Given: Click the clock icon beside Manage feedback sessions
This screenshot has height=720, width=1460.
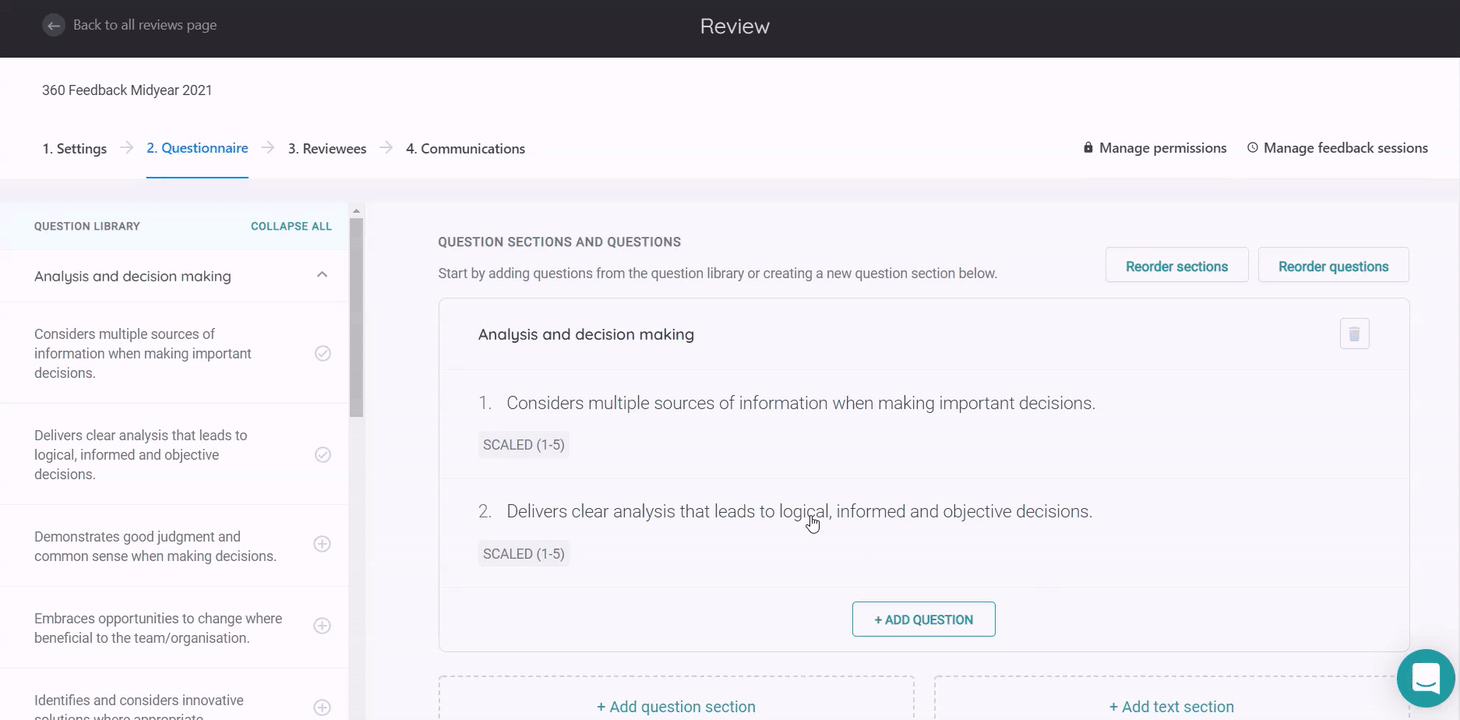Looking at the screenshot, I should (x=1252, y=148).
